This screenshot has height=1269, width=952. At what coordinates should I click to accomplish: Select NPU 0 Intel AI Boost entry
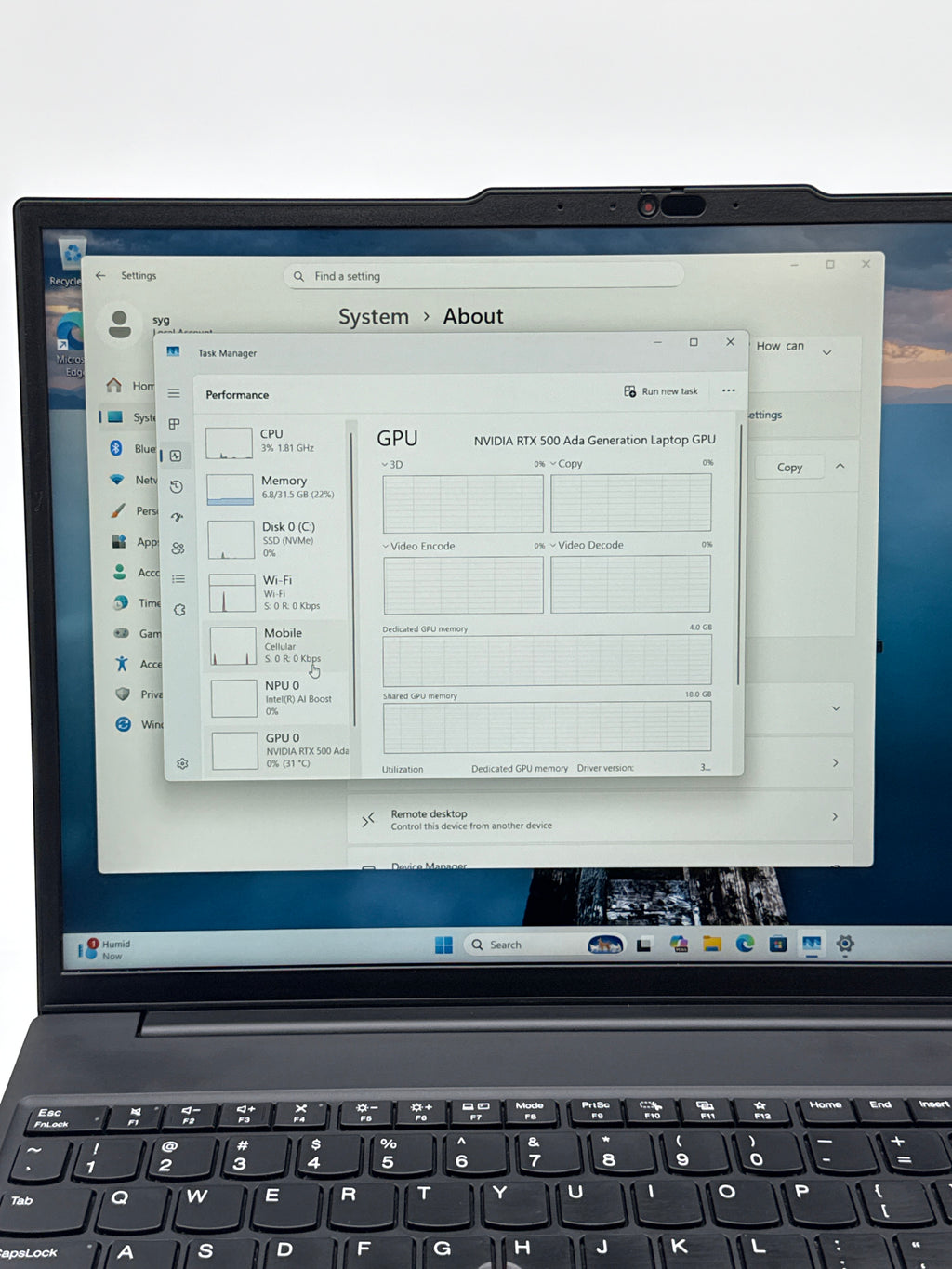click(279, 697)
